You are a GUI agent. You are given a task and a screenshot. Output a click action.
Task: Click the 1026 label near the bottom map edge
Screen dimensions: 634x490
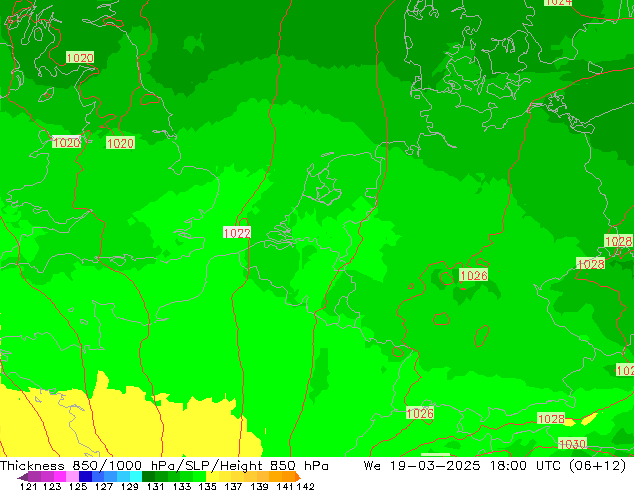coord(420,413)
